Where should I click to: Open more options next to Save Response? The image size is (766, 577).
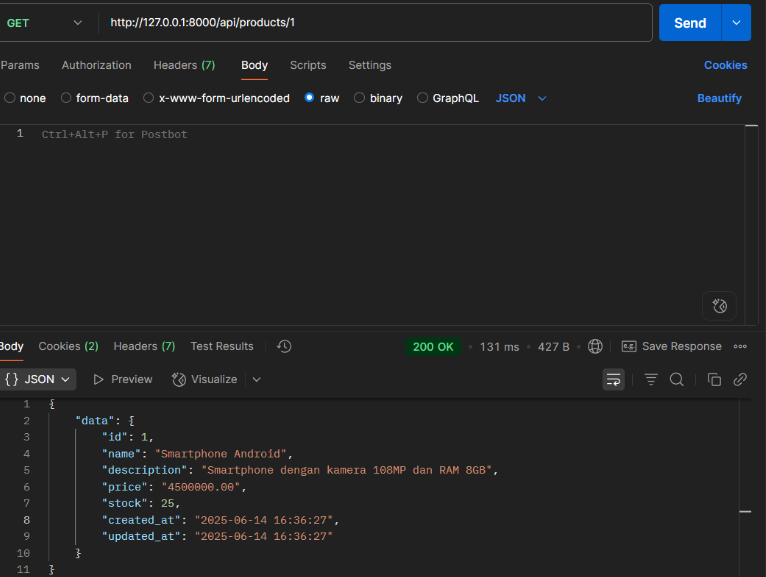pos(741,346)
